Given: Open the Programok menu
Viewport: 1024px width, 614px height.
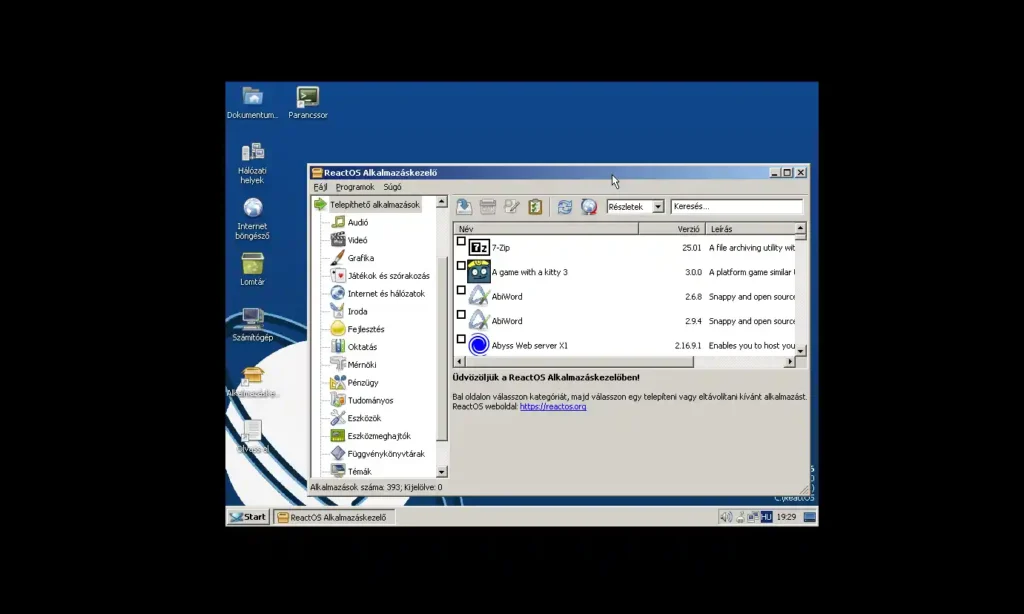Looking at the screenshot, I should 355,187.
